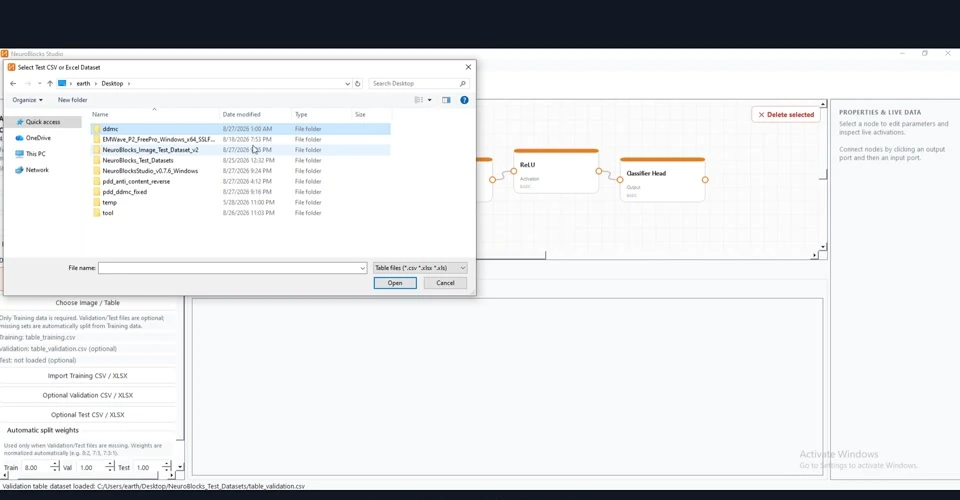Click the search magnifier icon

pos(462,83)
